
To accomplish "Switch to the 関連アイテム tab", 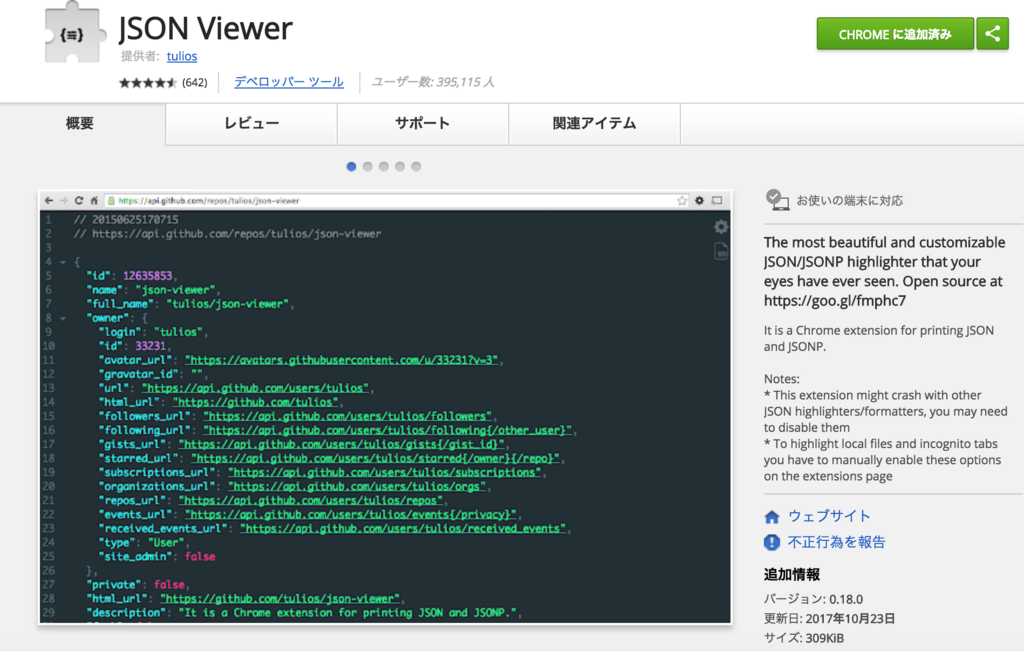I will click(594, 123).
